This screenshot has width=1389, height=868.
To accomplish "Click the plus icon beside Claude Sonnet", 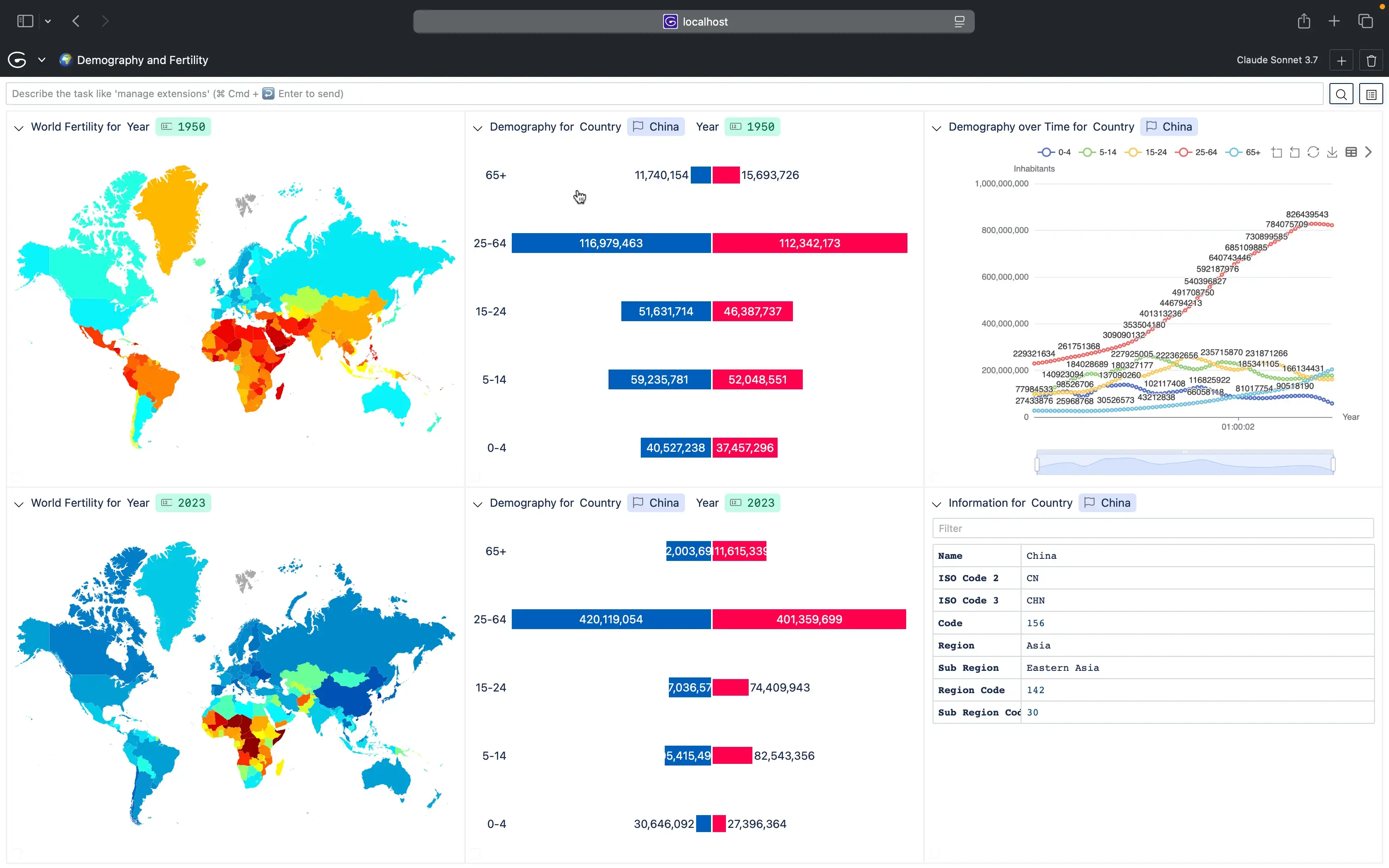I will [1341, 60].
